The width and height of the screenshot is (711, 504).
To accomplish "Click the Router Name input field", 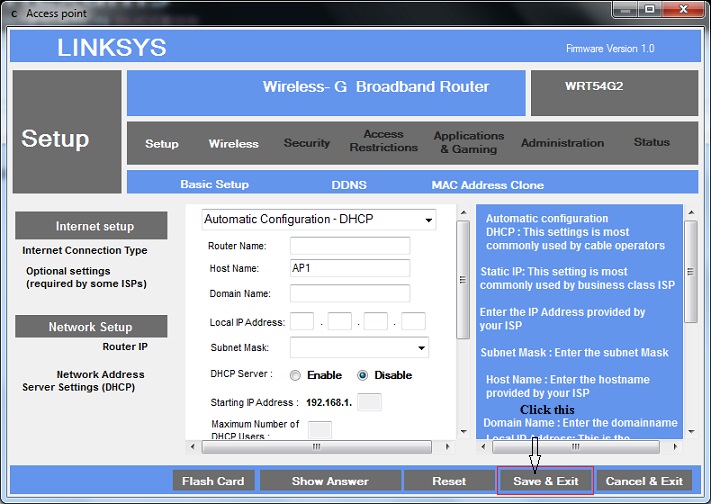I will click(350, 245).
